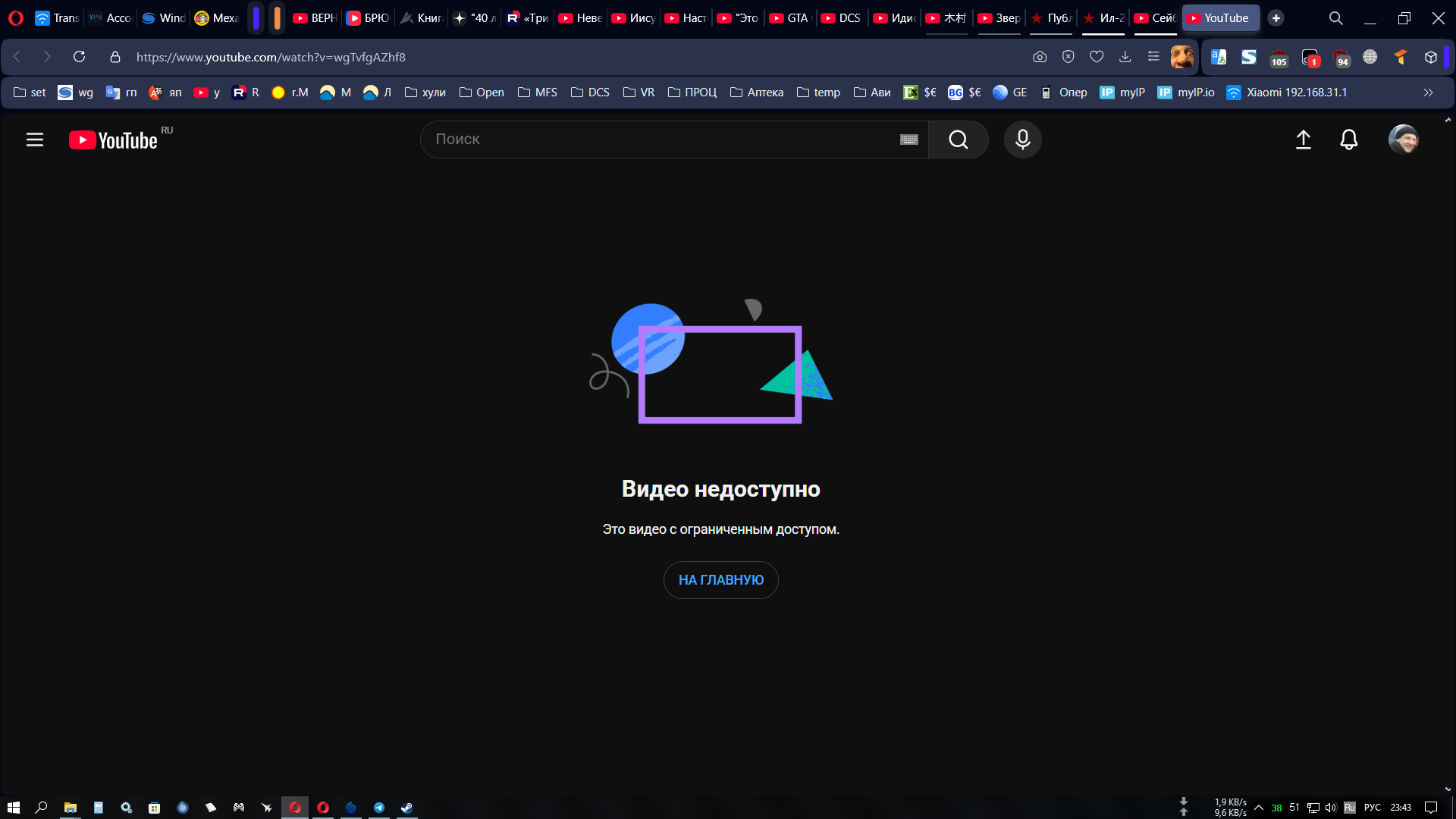Viewport: 1456px width, 819px height.
Task: Open the MFS bookmarks folder
Action: click(x=538, y=93)
